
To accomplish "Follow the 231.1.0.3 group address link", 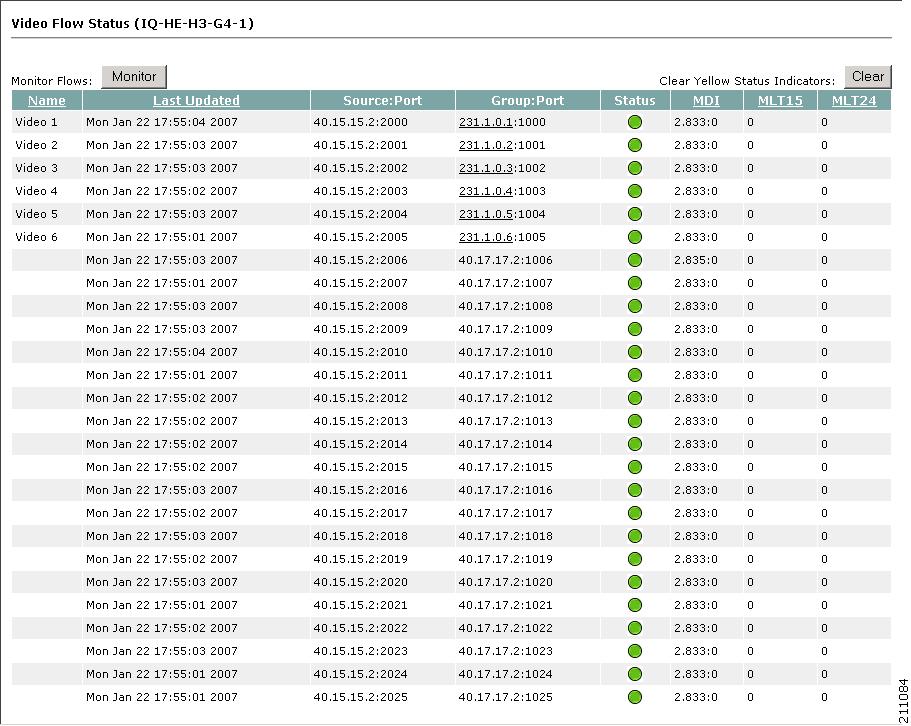I will [487, 168].
